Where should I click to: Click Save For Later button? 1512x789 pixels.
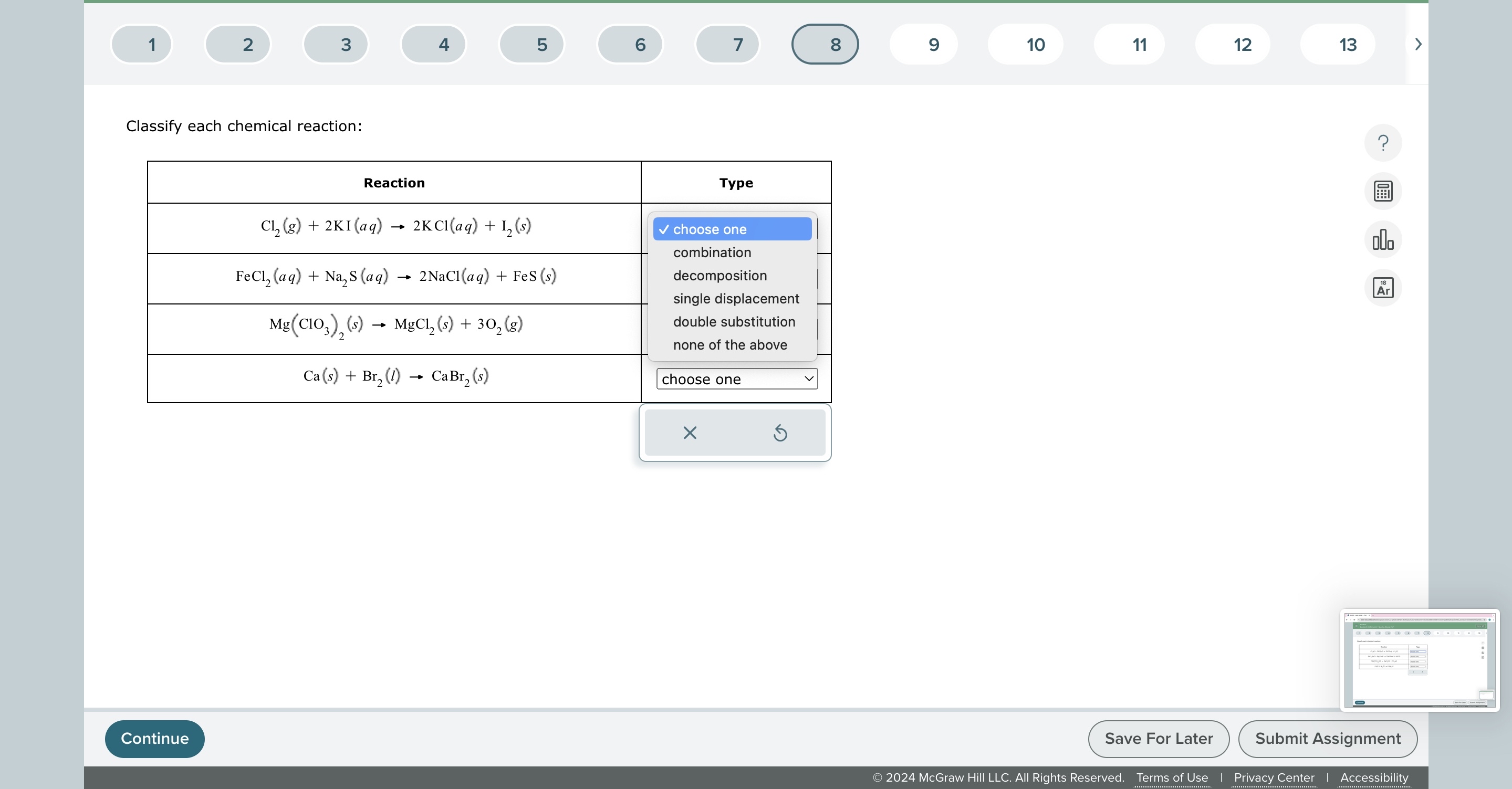pos(1158,739)
